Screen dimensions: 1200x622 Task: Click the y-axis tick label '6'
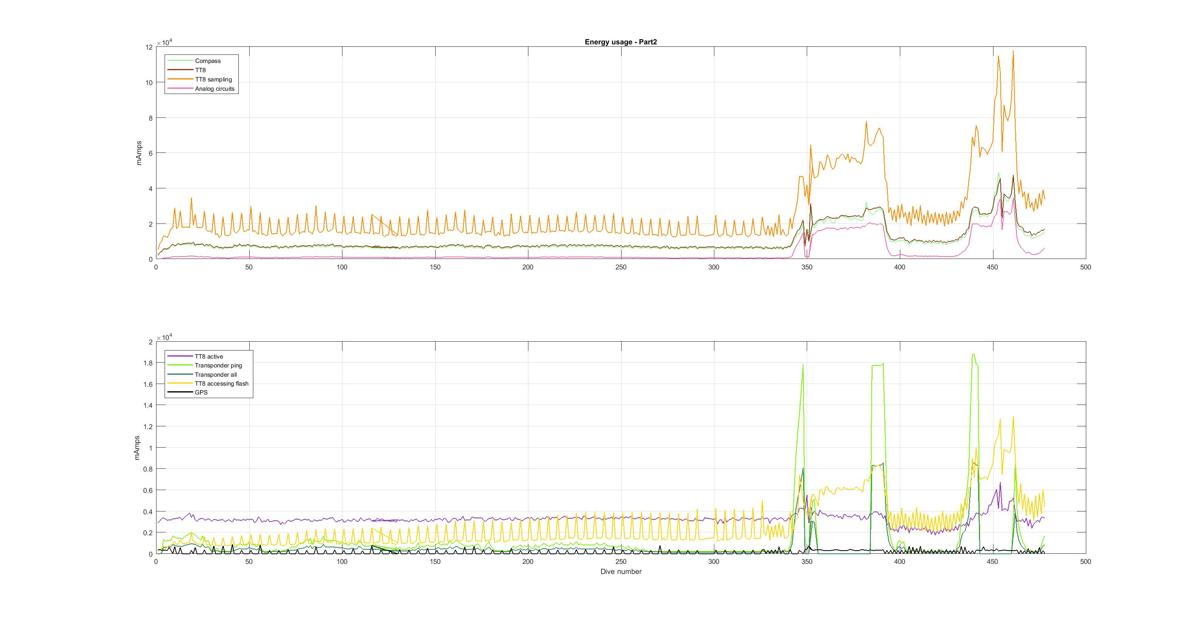150,153
